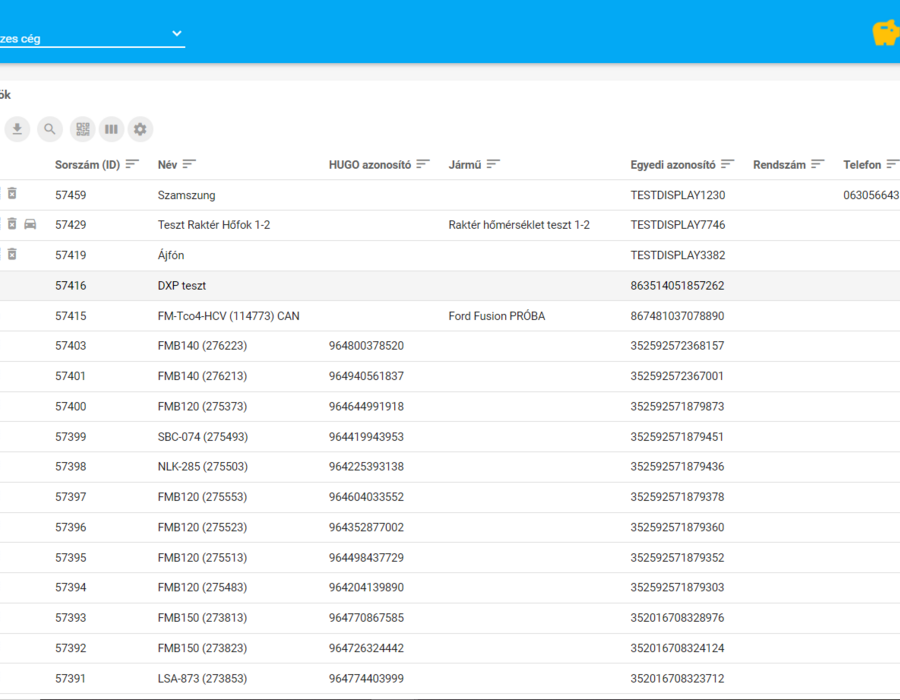Sort using Egyedi azonosító icon
Screen dimensions: 900x700
pos(727,164)
